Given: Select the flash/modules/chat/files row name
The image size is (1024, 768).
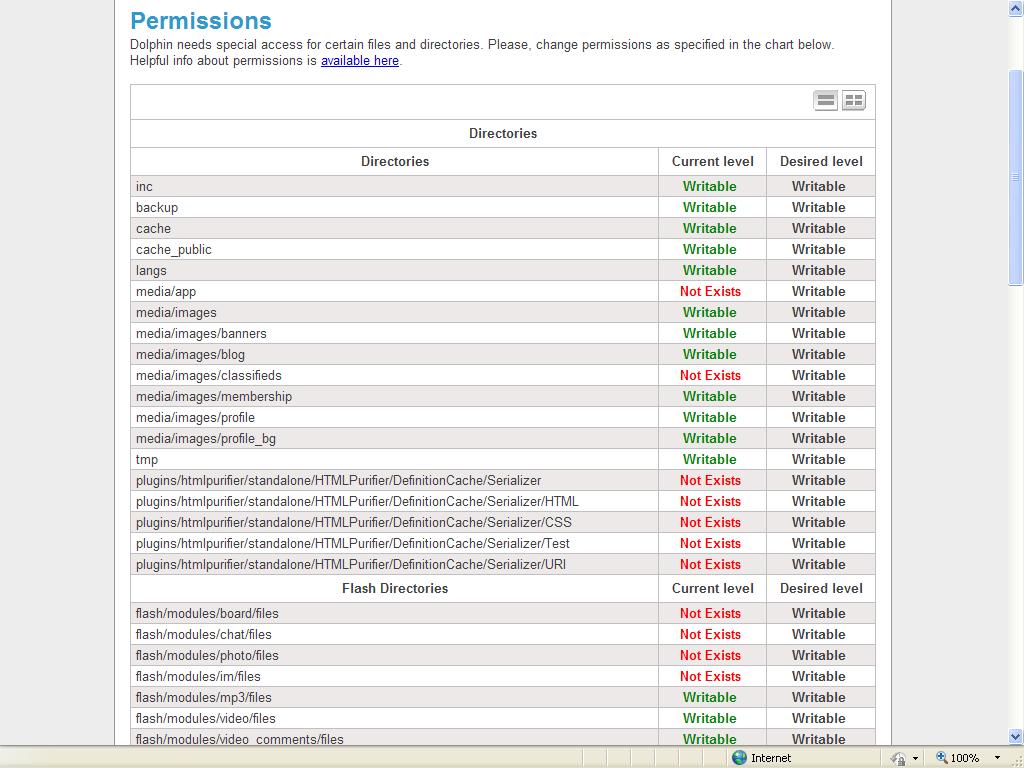Looking at the screenshot, I should click(204, 635).
